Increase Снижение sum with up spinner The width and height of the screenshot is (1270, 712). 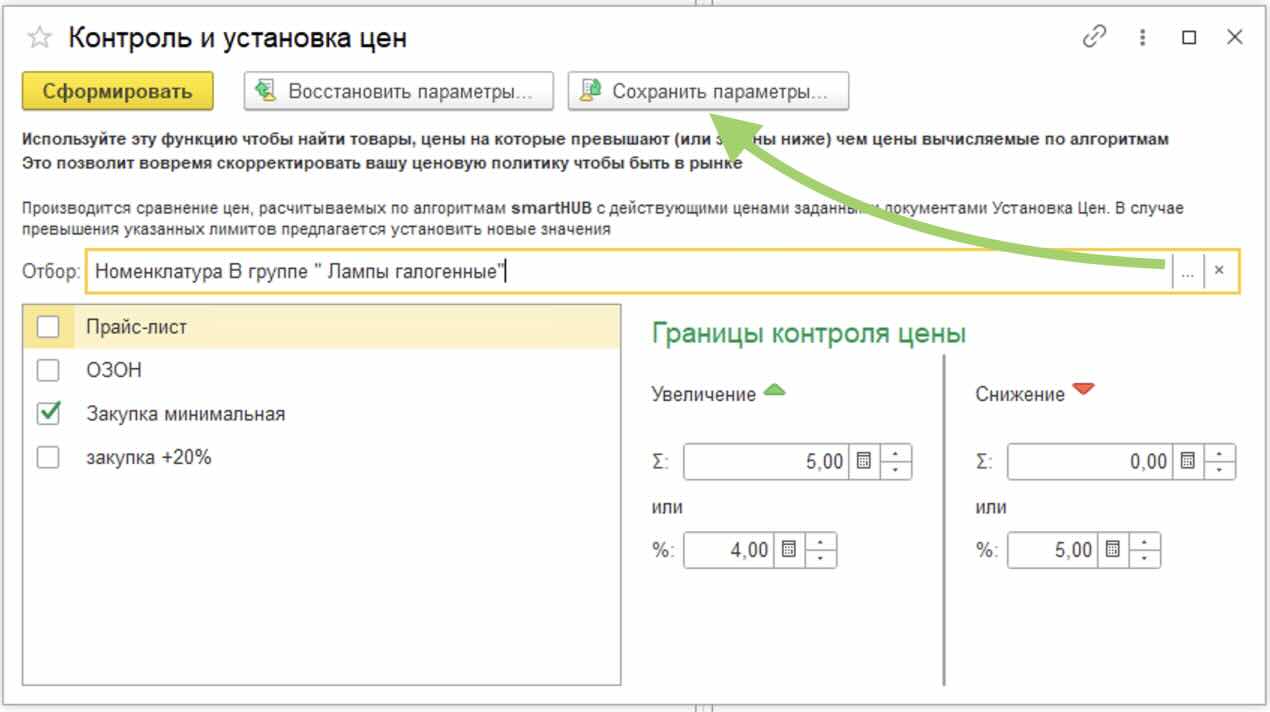click(x=1220, y=454)
